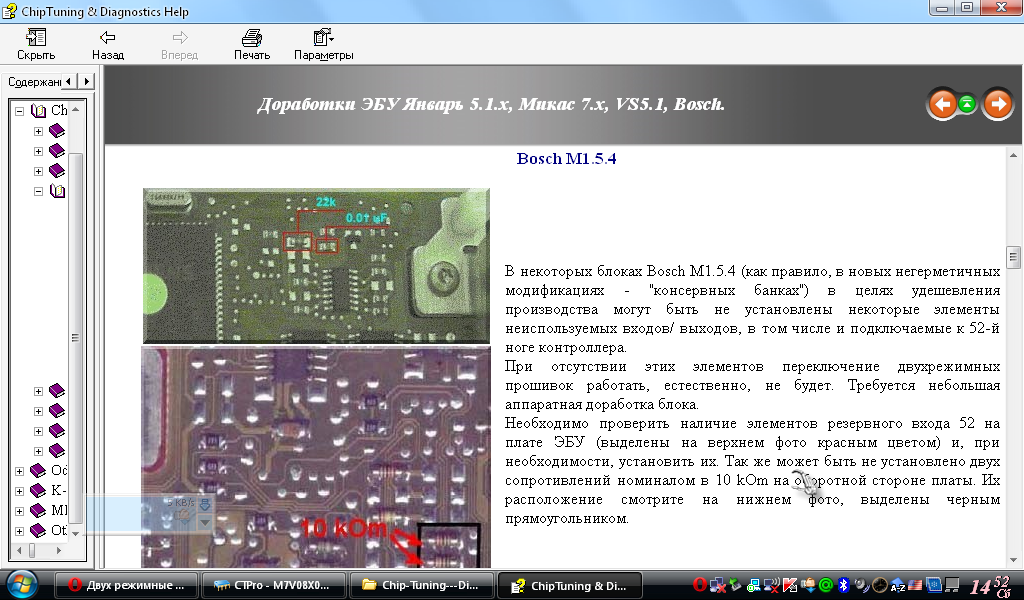
Task: Go to next topic with orange right arrow
Action: (997, 104)
